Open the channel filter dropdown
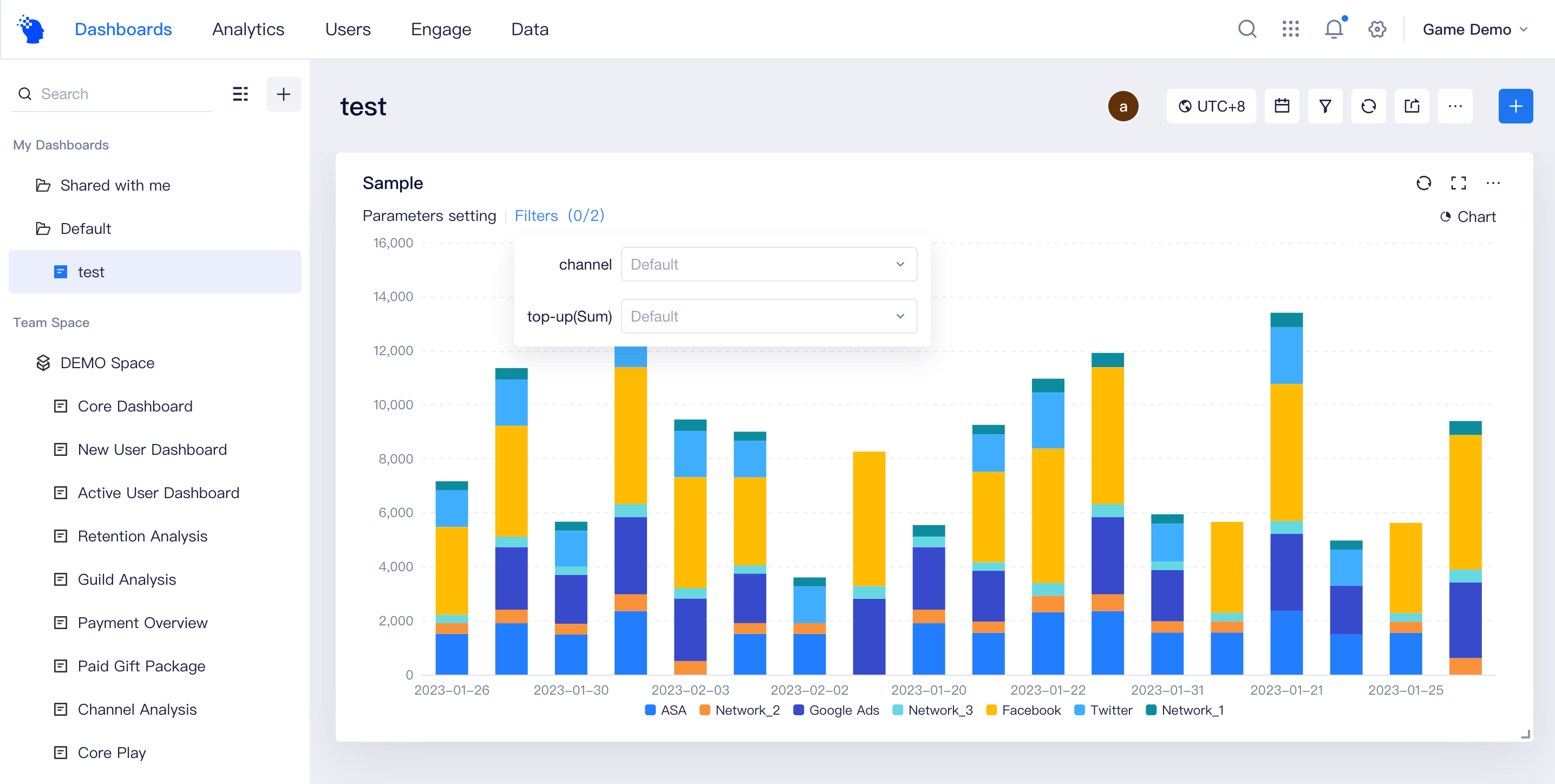1555x784 pixels. click(x=769, y=264)
